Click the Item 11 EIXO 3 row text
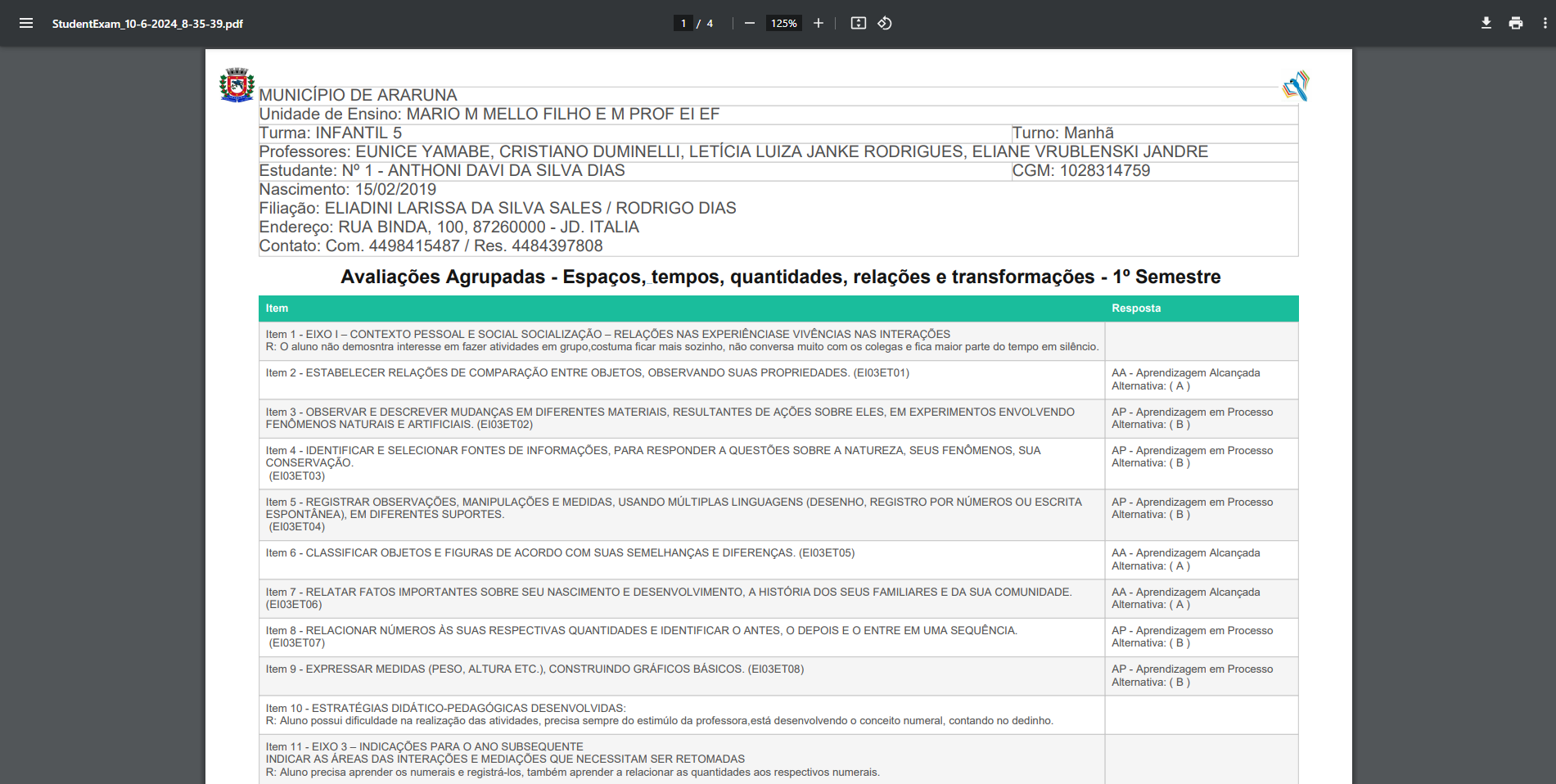The height and width of the screenshot is (784, 1556). point(572,759)
